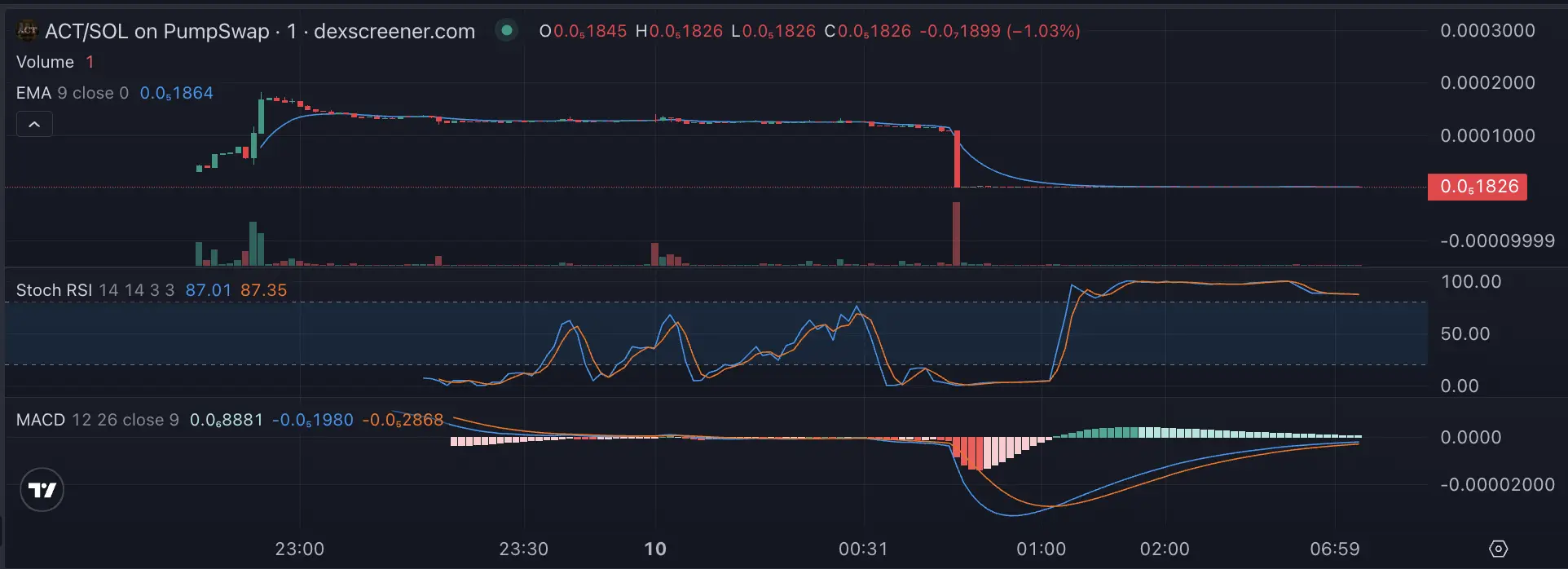
Task: Select the ACT/SOL on PumpSwap title
Action: pos(156,31)
